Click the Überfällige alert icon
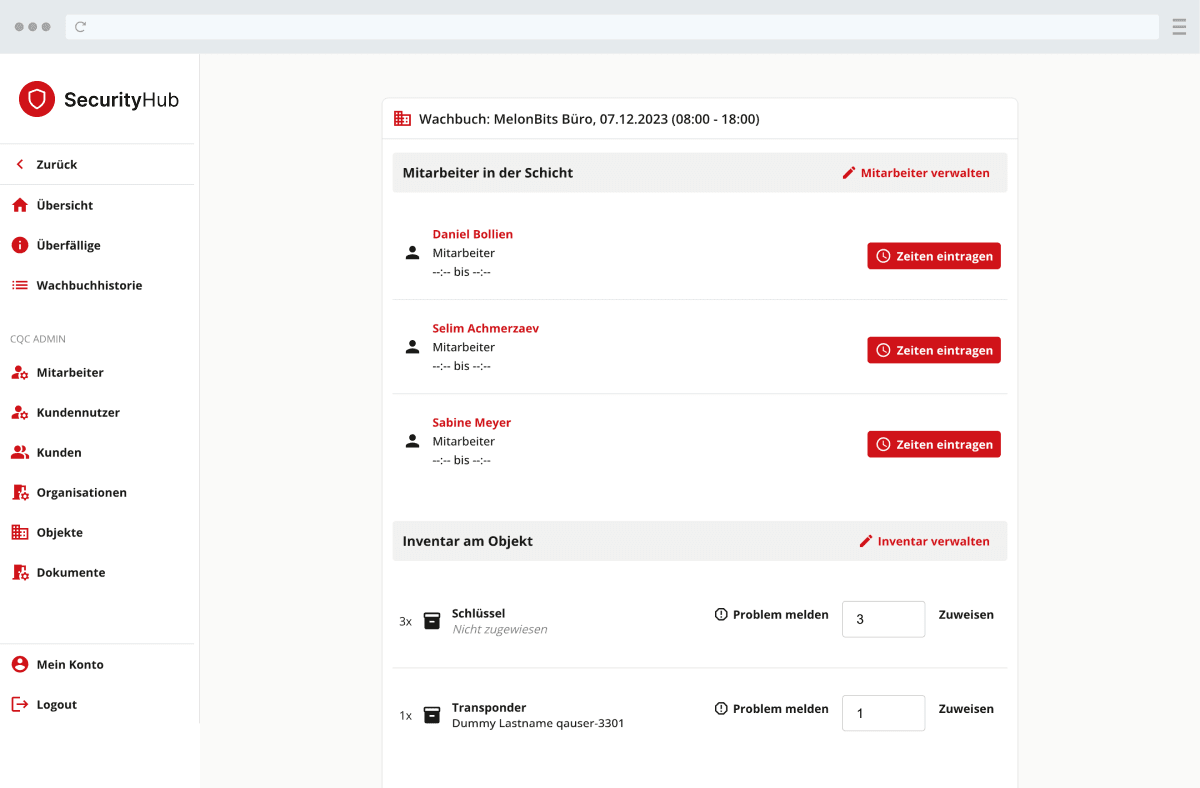This screenshot has width=1200, height=788. (x=20, y=245)
